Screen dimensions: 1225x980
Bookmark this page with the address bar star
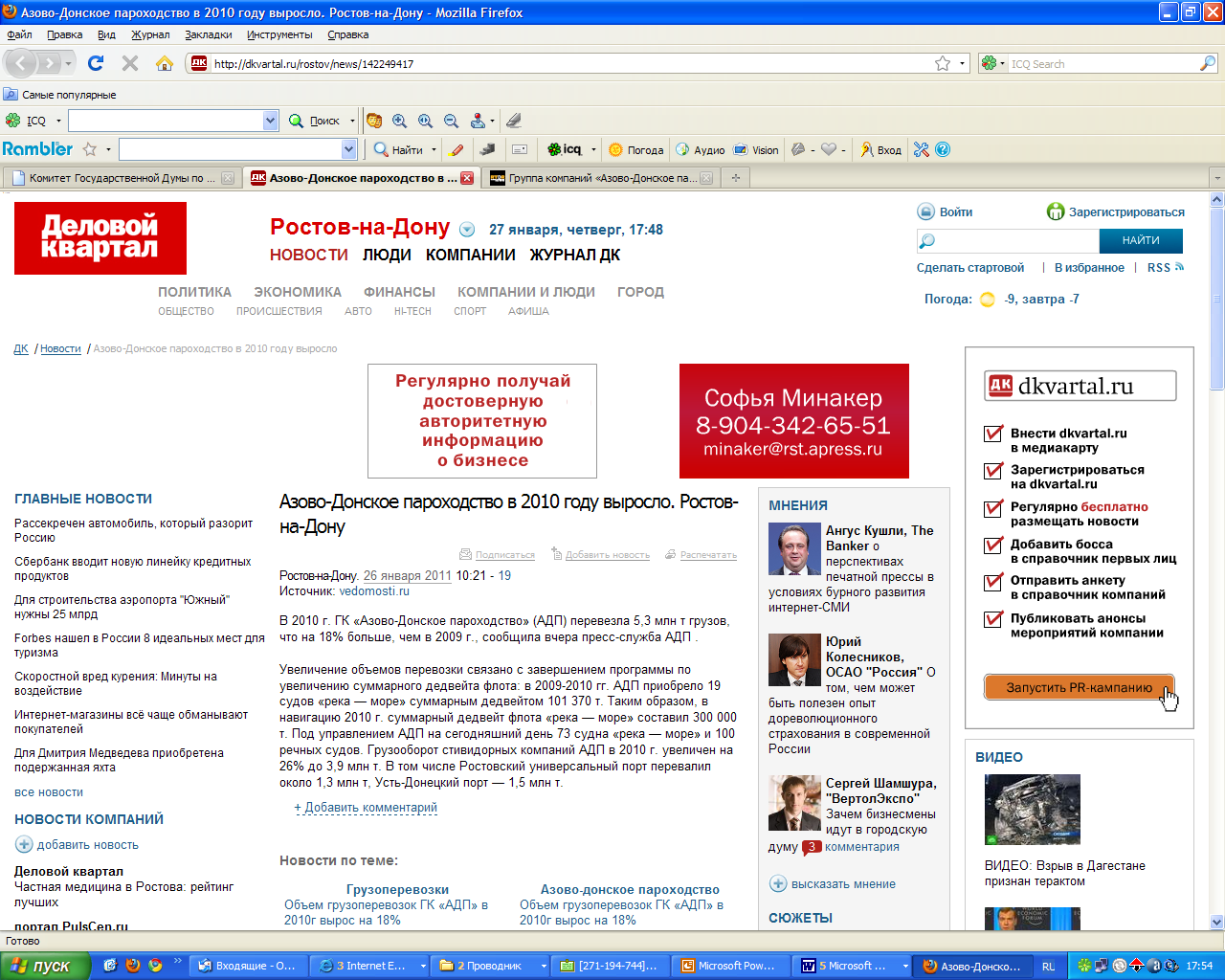(943, 63)
